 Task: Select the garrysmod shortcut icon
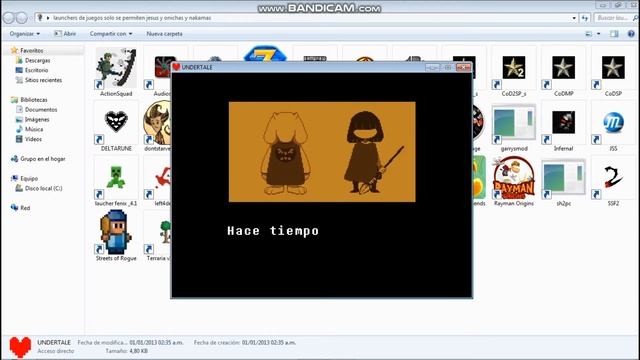tap(514, 123)
